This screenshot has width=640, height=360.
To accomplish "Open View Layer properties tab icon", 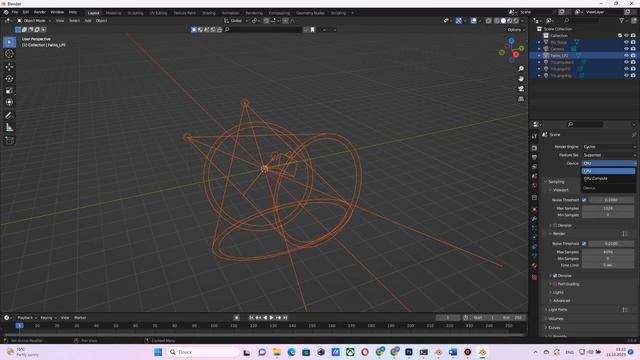I will coord(534,167).
